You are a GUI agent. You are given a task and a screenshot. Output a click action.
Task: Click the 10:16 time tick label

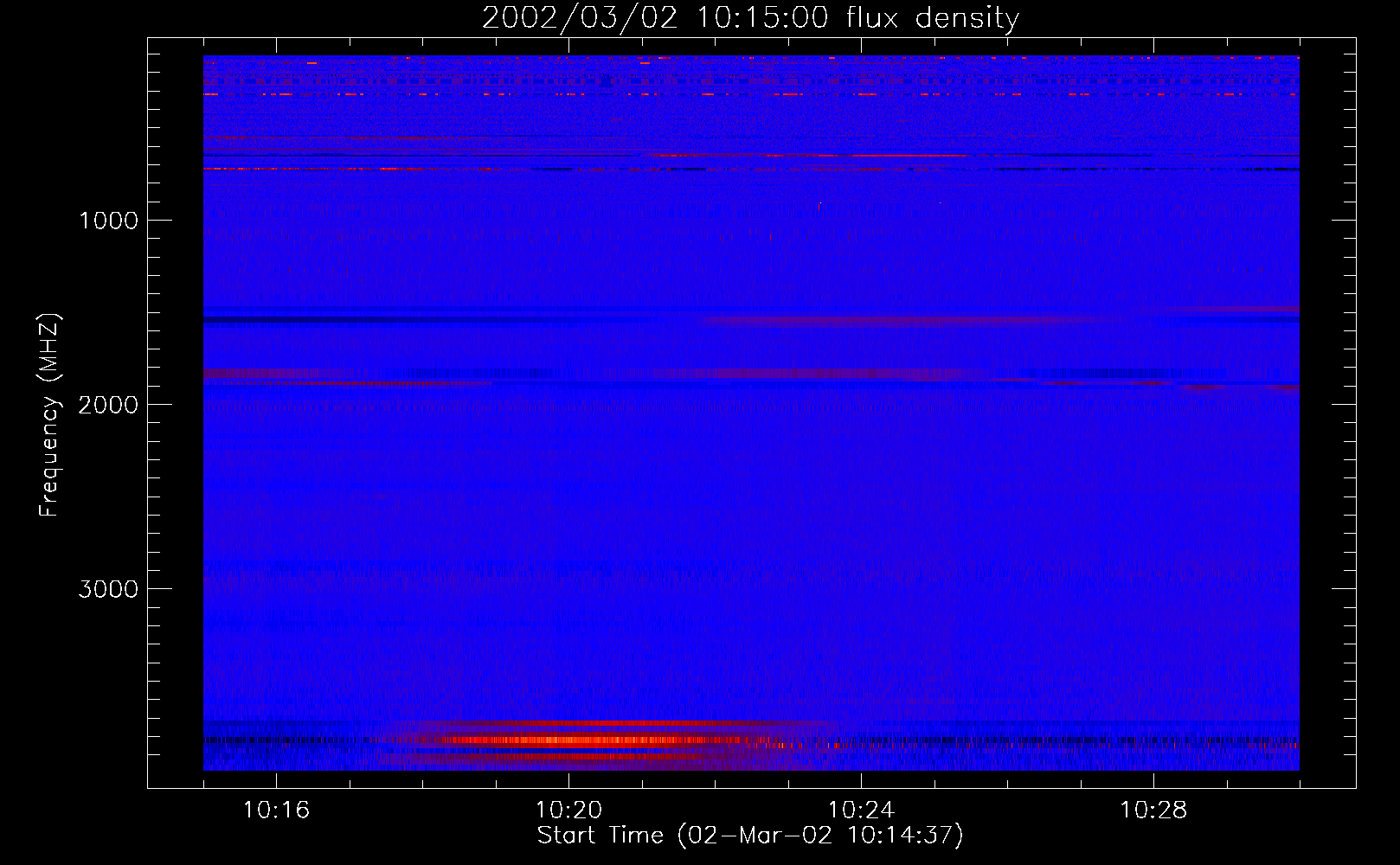point(276,810)
